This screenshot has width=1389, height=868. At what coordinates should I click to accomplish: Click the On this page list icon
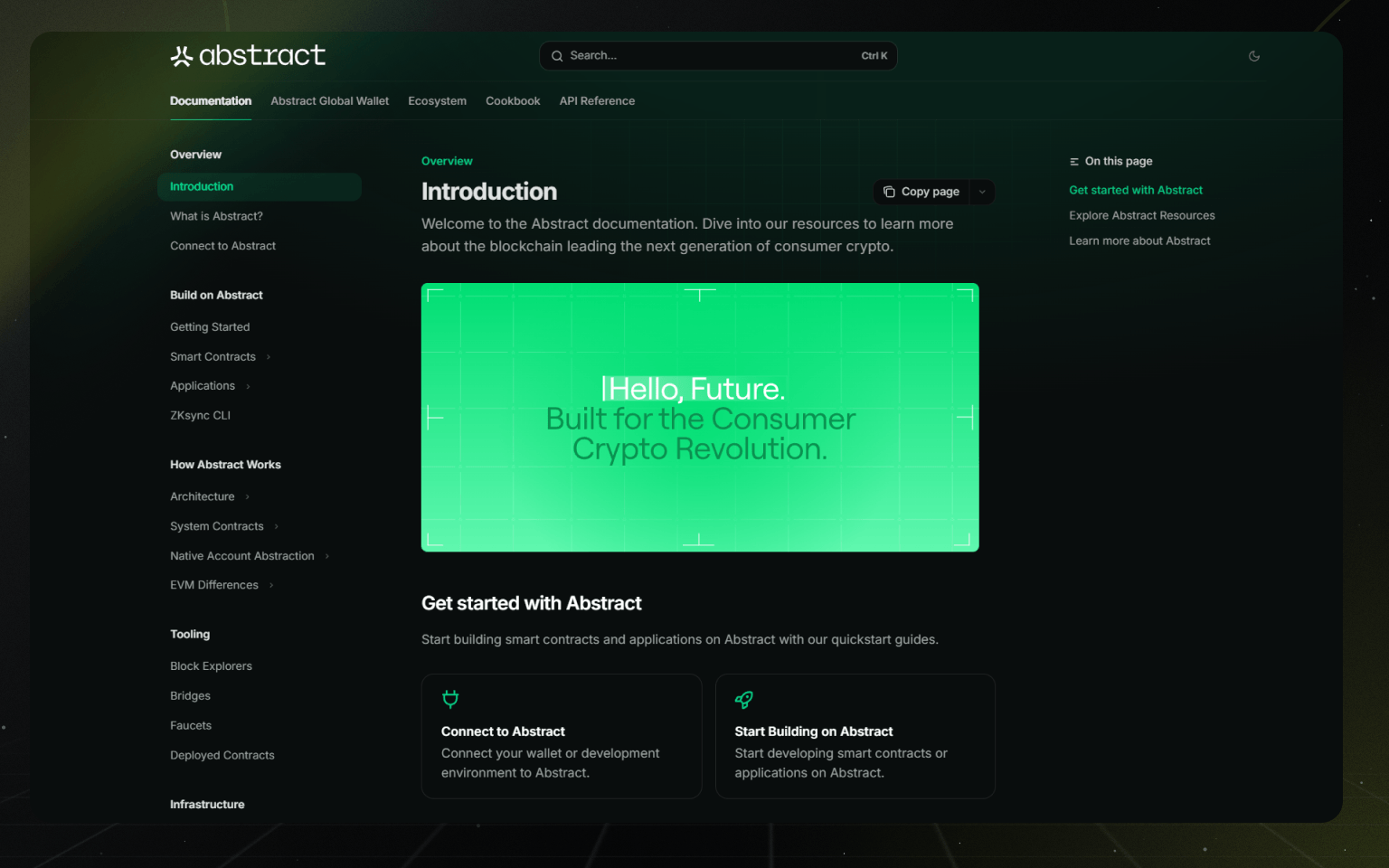point(1074,162)
